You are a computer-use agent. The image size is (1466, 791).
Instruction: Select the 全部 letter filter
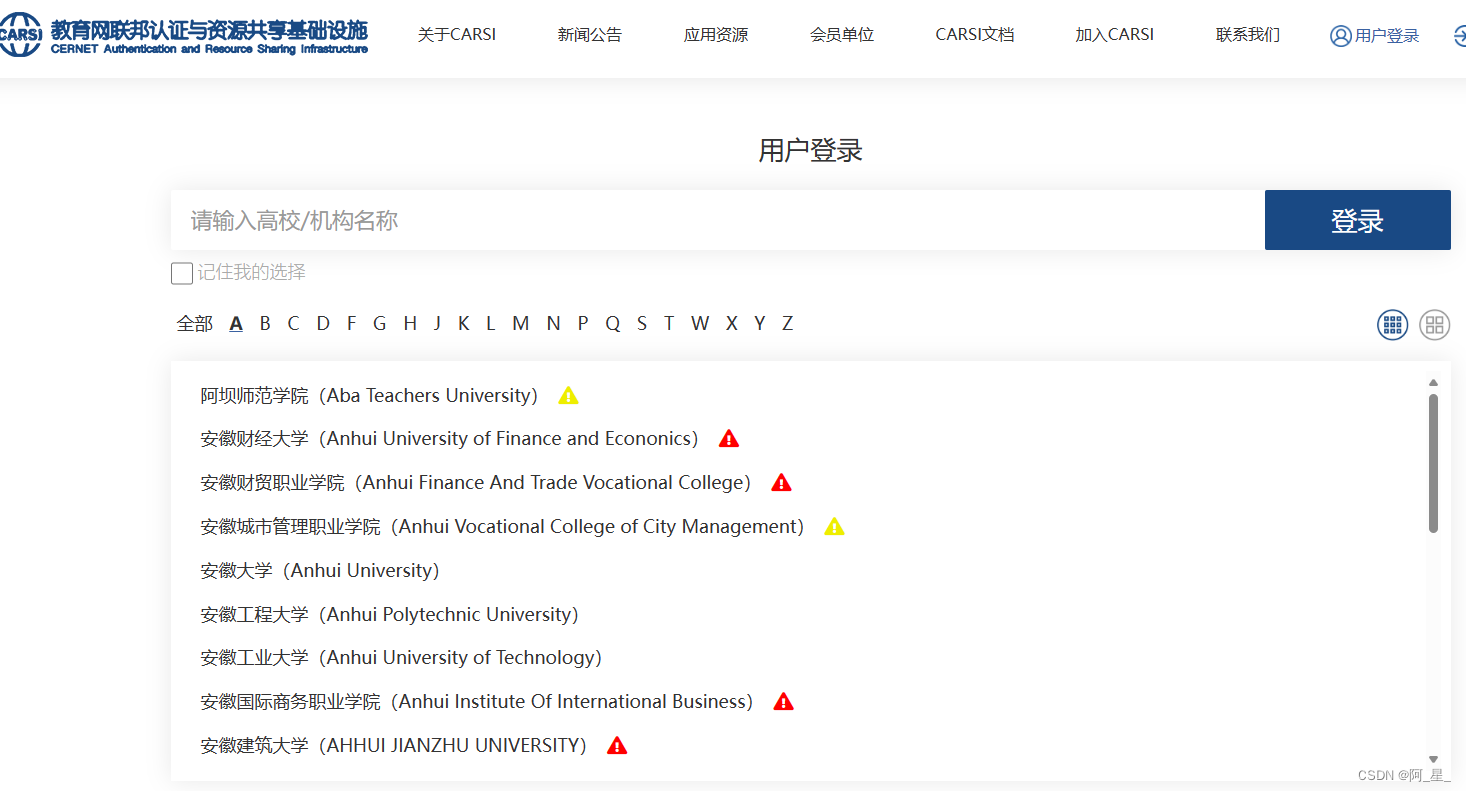[x=195, y=323]
